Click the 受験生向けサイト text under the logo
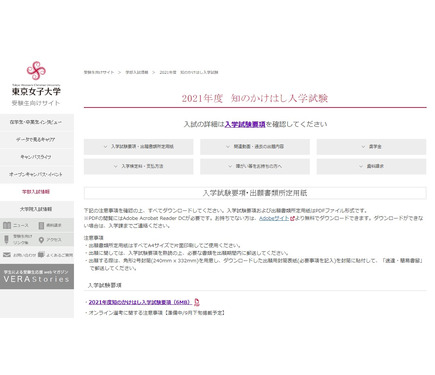This screenshot has width=435, height=375. pyautogui.click(x=36, y=103)
